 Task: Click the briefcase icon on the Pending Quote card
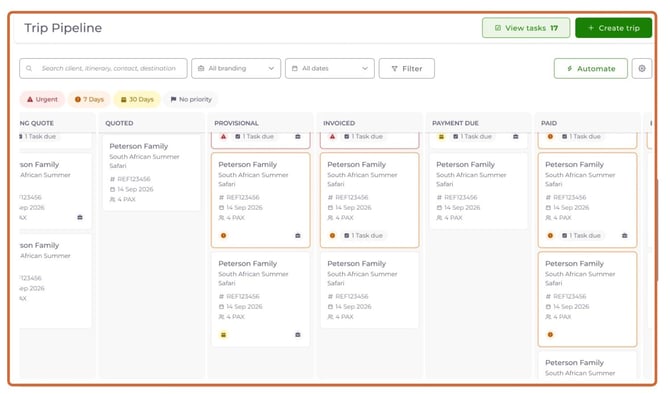(80, 217)
